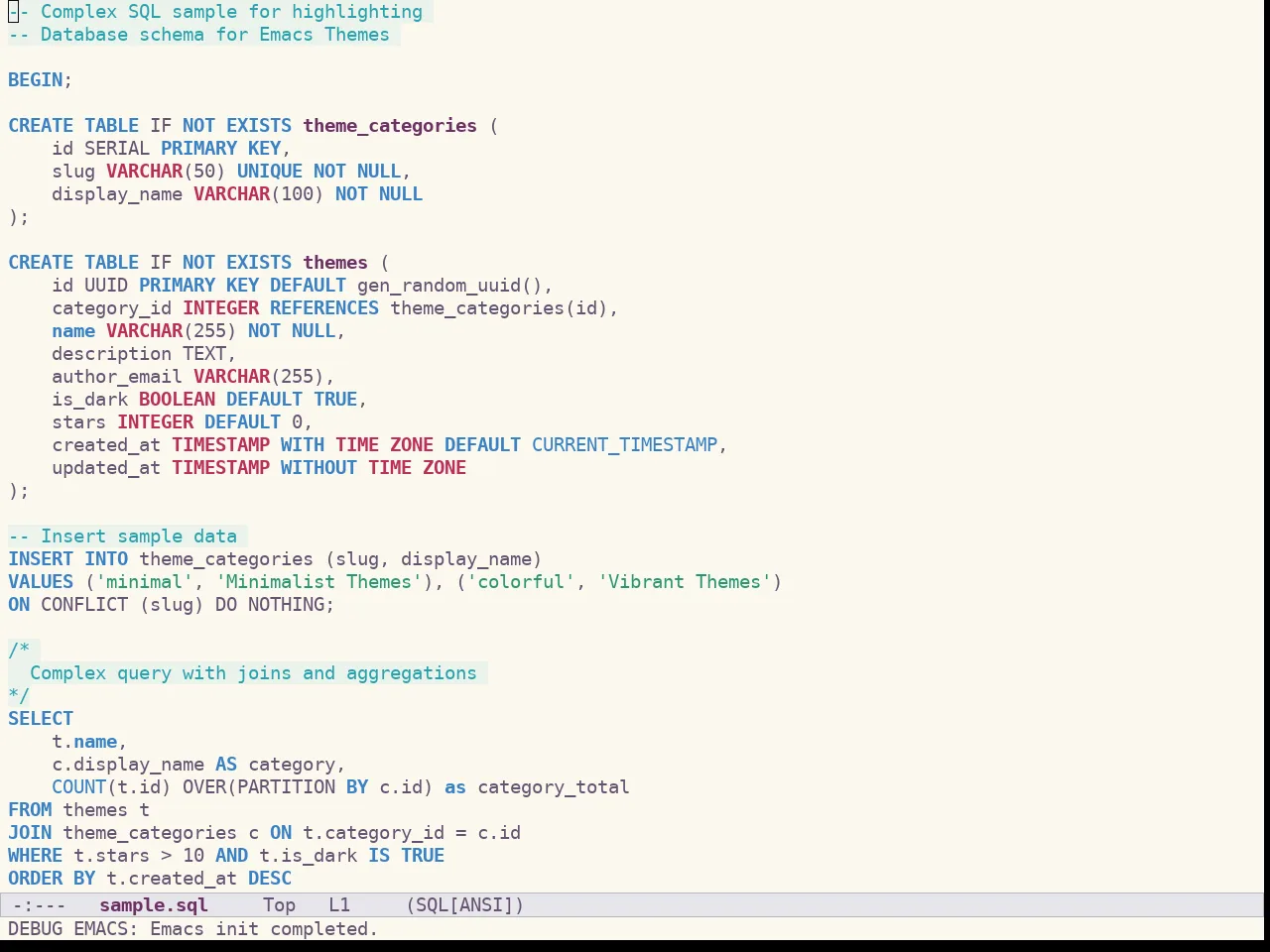Click VARCHAR(100) on the display_name line

(259, 194)
